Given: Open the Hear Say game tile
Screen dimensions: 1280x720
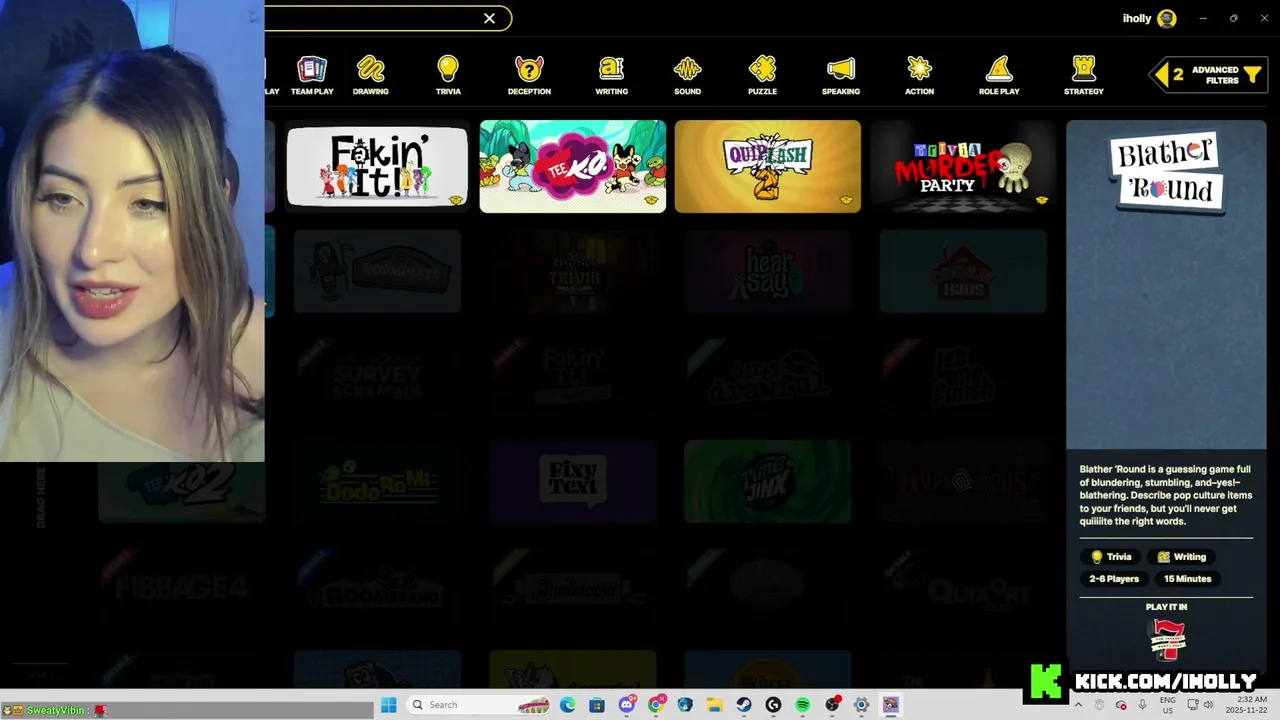Looking at the screenshot, I should (767, 271).
